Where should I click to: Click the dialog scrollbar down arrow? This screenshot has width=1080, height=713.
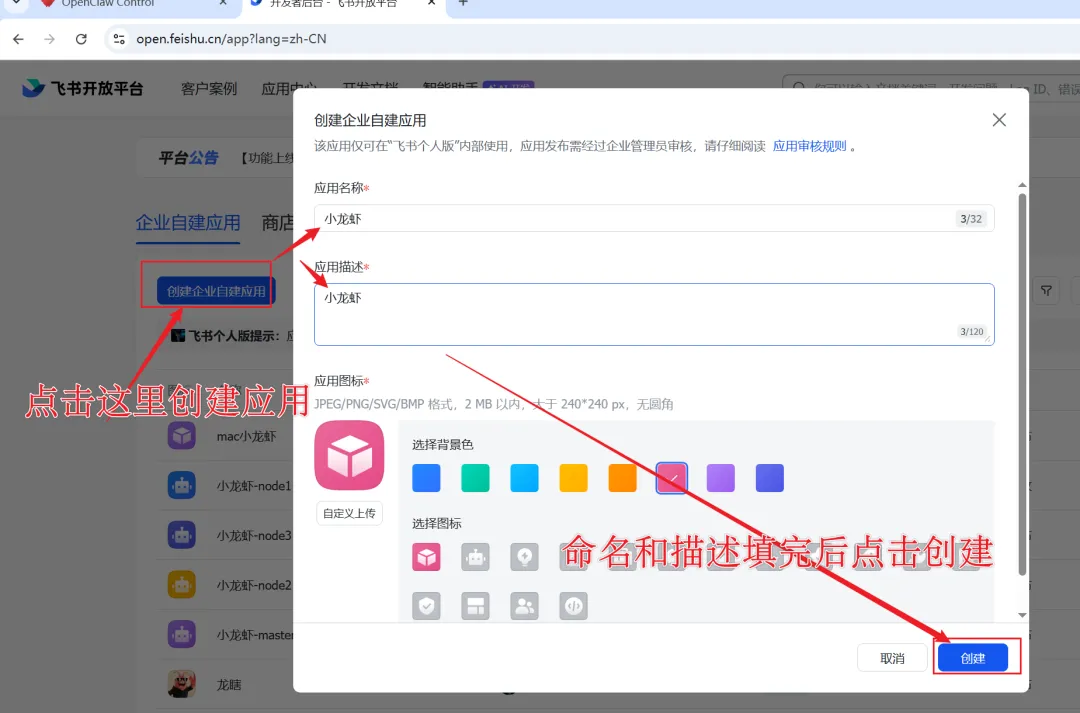click(1022, 615)
